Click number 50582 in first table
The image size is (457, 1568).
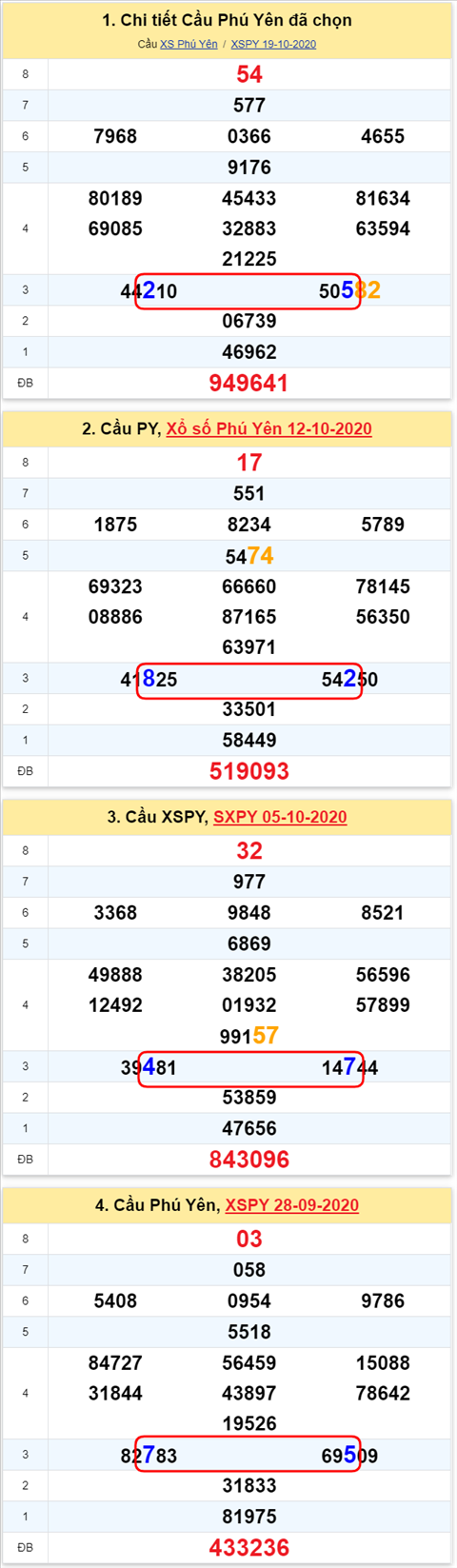[349, 290]
